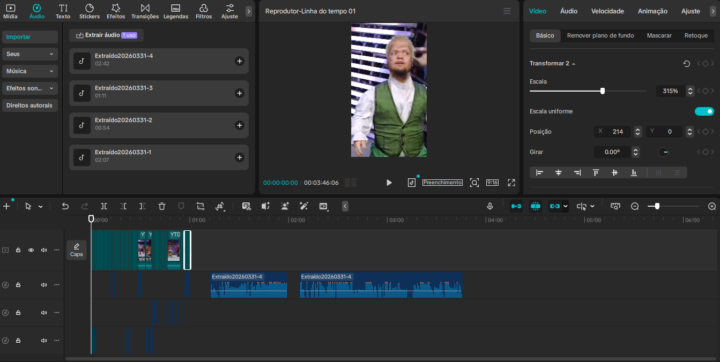Click the delete trash icon in timeline toolbar
Screen dimensions: 720x362
[162, 206]
